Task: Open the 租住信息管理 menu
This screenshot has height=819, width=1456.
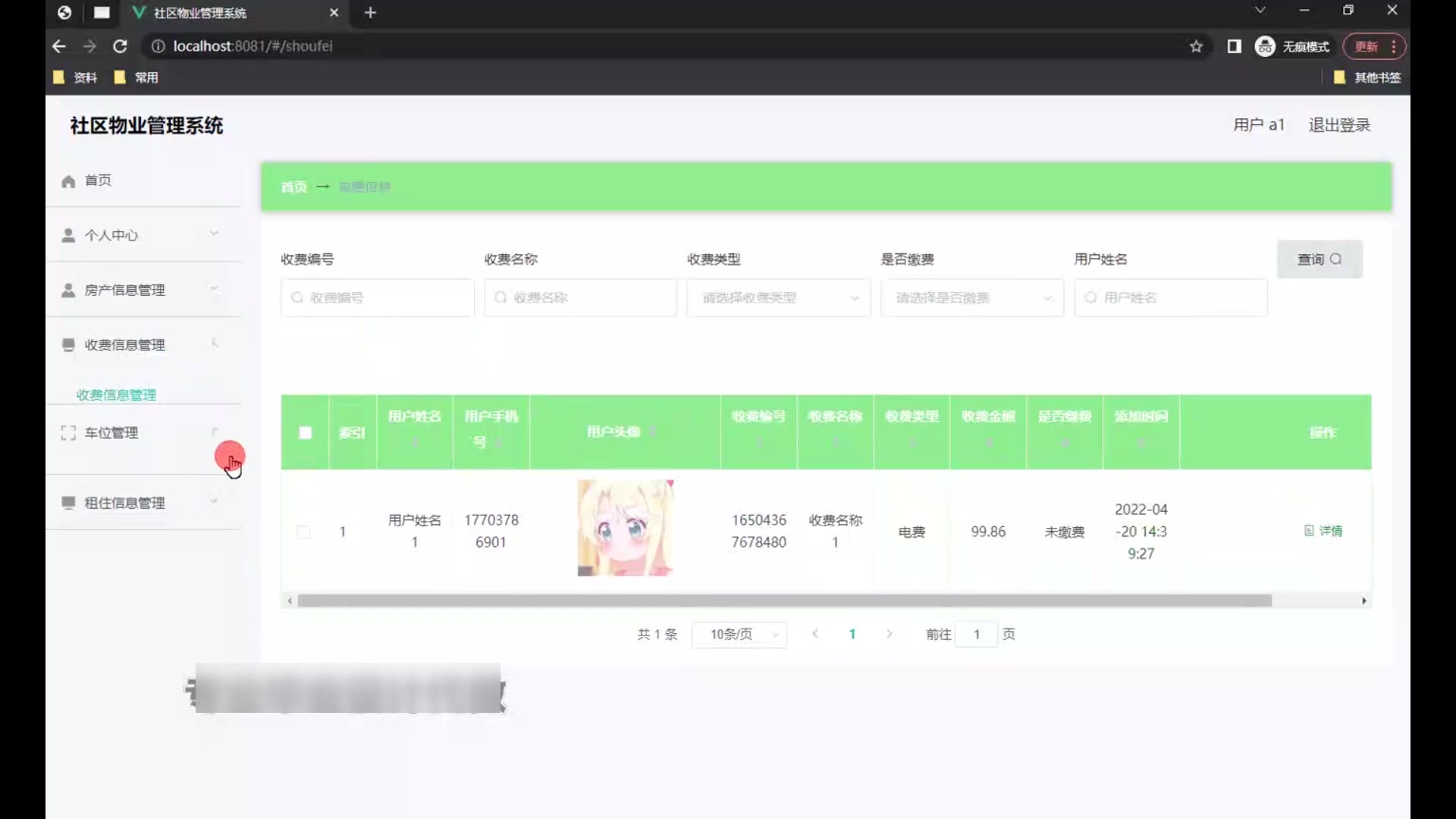Action: [x=125, y=503]
